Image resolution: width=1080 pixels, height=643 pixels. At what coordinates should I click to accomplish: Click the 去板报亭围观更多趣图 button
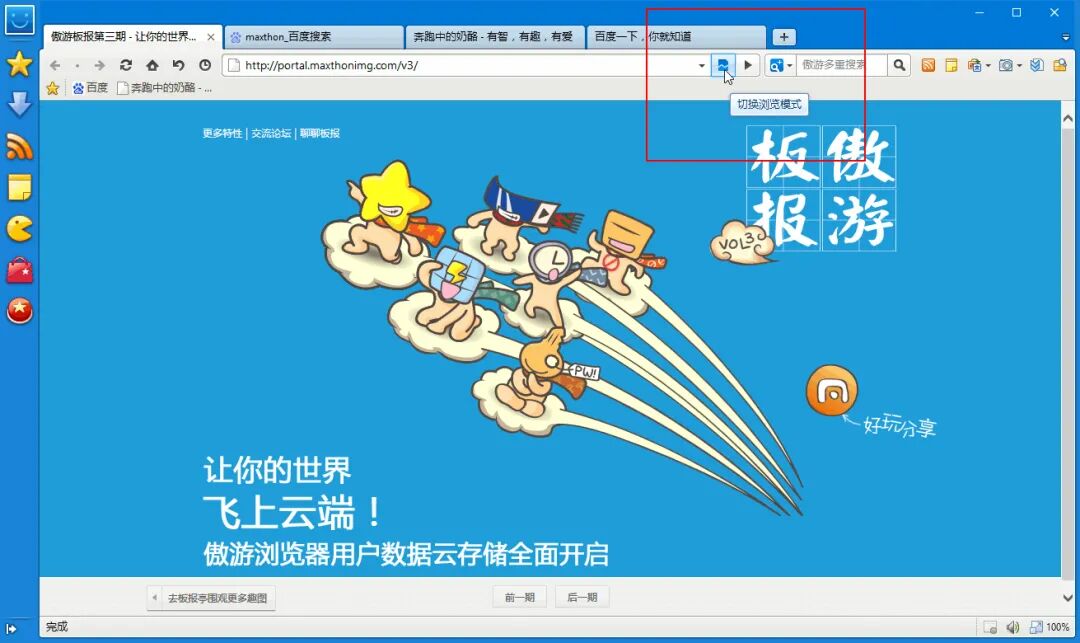[x=211, y=598]
